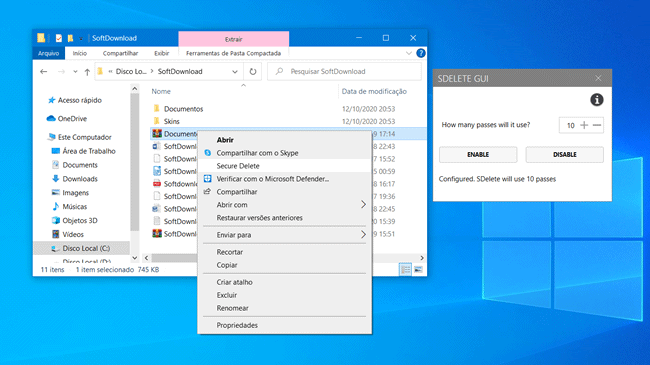Increase passes with the plus button

pos(584,125)
